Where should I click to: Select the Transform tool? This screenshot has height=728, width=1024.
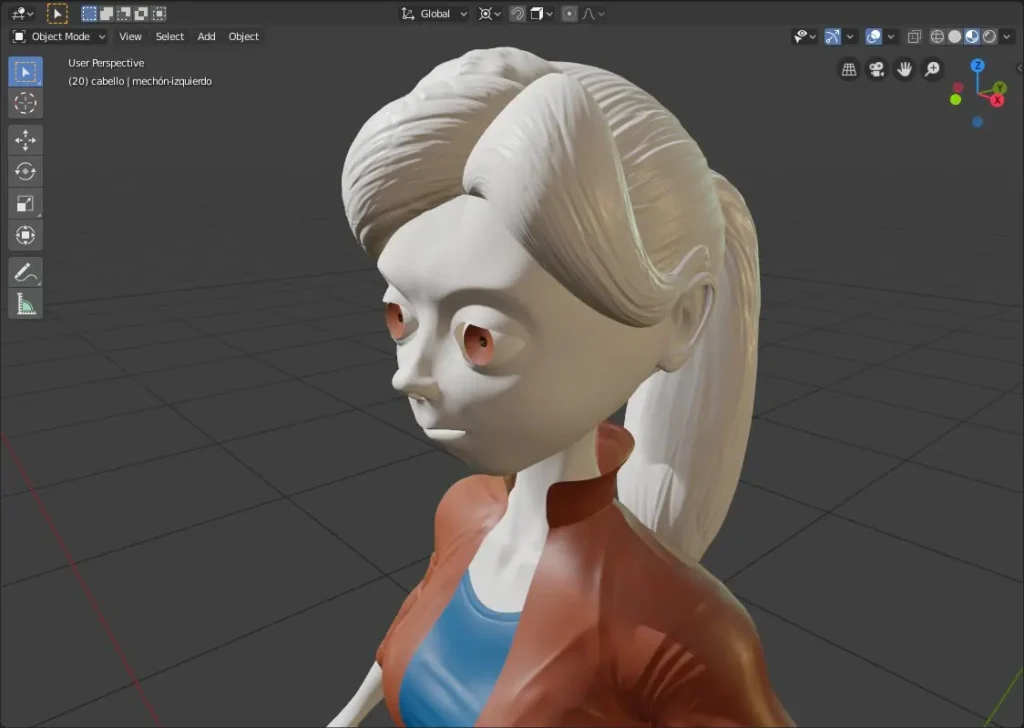click(25, 236)
